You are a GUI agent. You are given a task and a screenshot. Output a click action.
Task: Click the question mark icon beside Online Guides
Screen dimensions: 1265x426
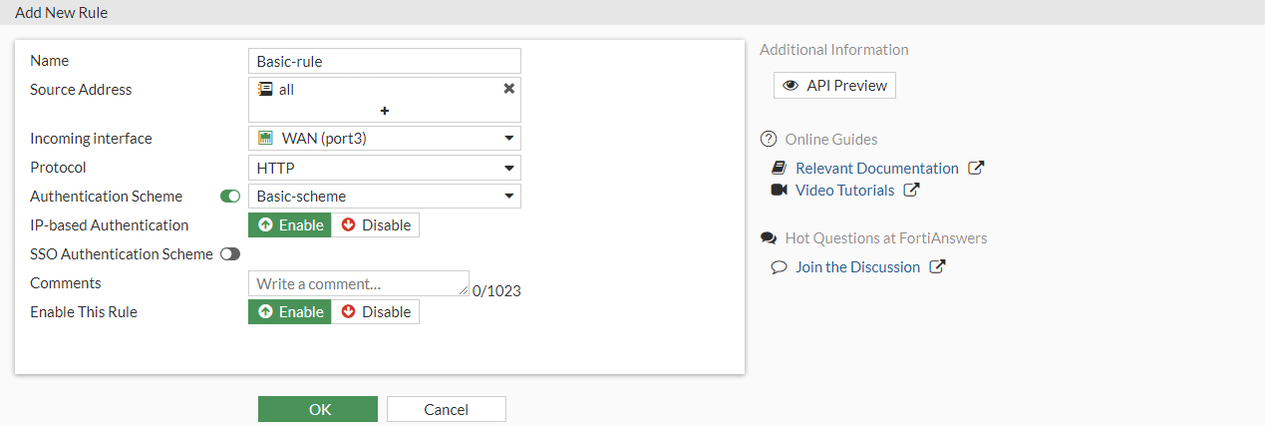pyautogui.click(x=768, y=139)
